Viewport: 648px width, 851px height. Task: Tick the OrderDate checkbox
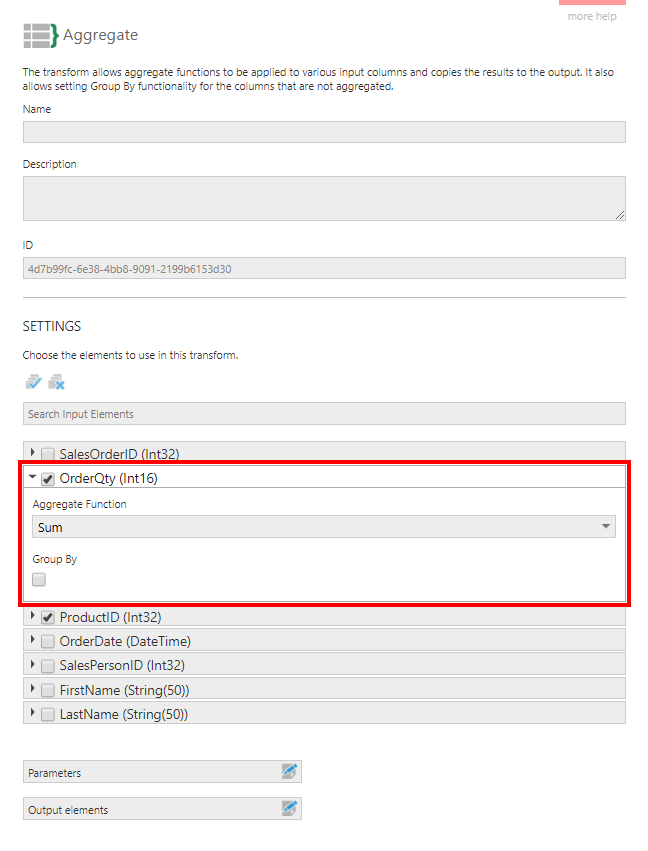[48, 641]
